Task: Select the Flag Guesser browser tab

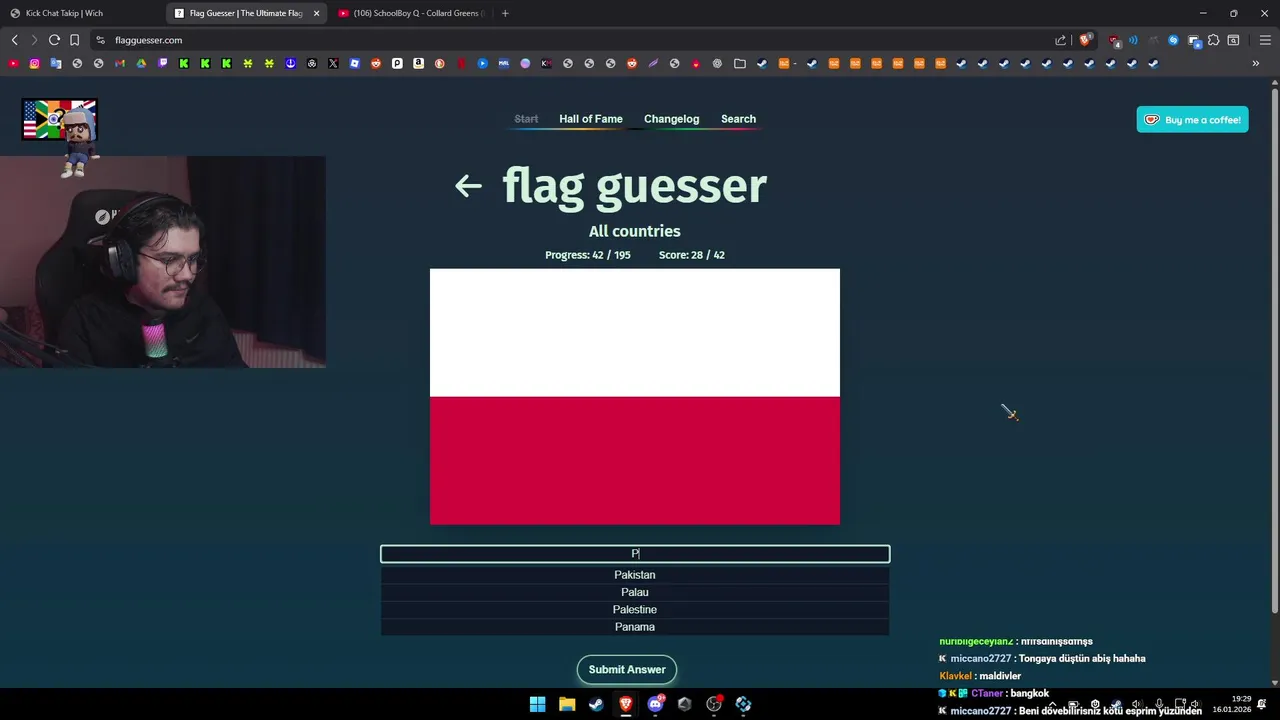Action: pos(246,13)
